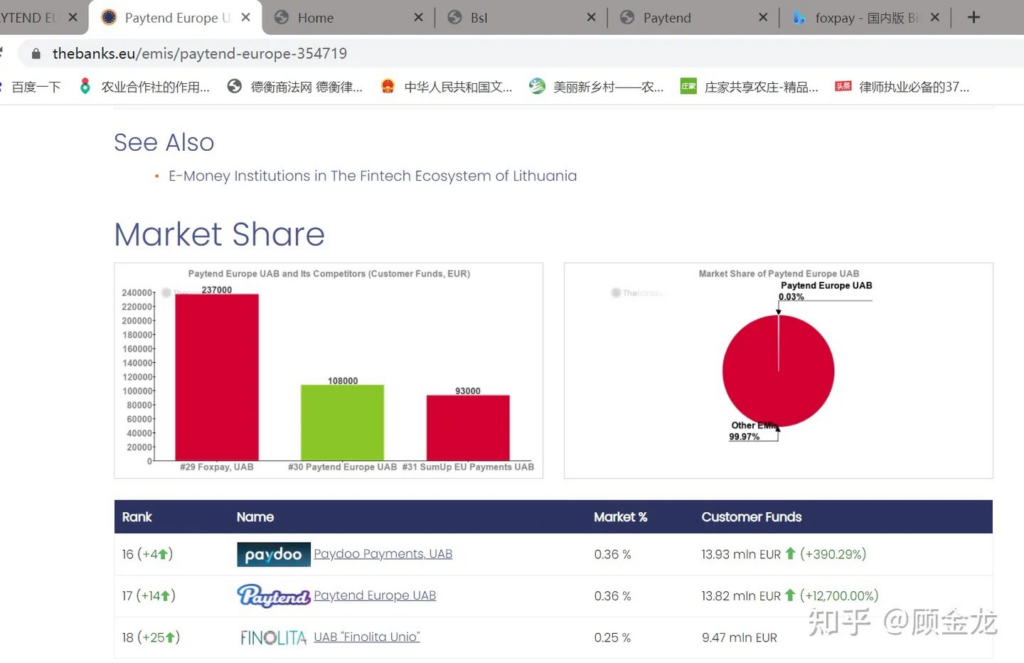Close the Paytend Europe U tab
Screen dimensions: 1024x663
point(246,18)
